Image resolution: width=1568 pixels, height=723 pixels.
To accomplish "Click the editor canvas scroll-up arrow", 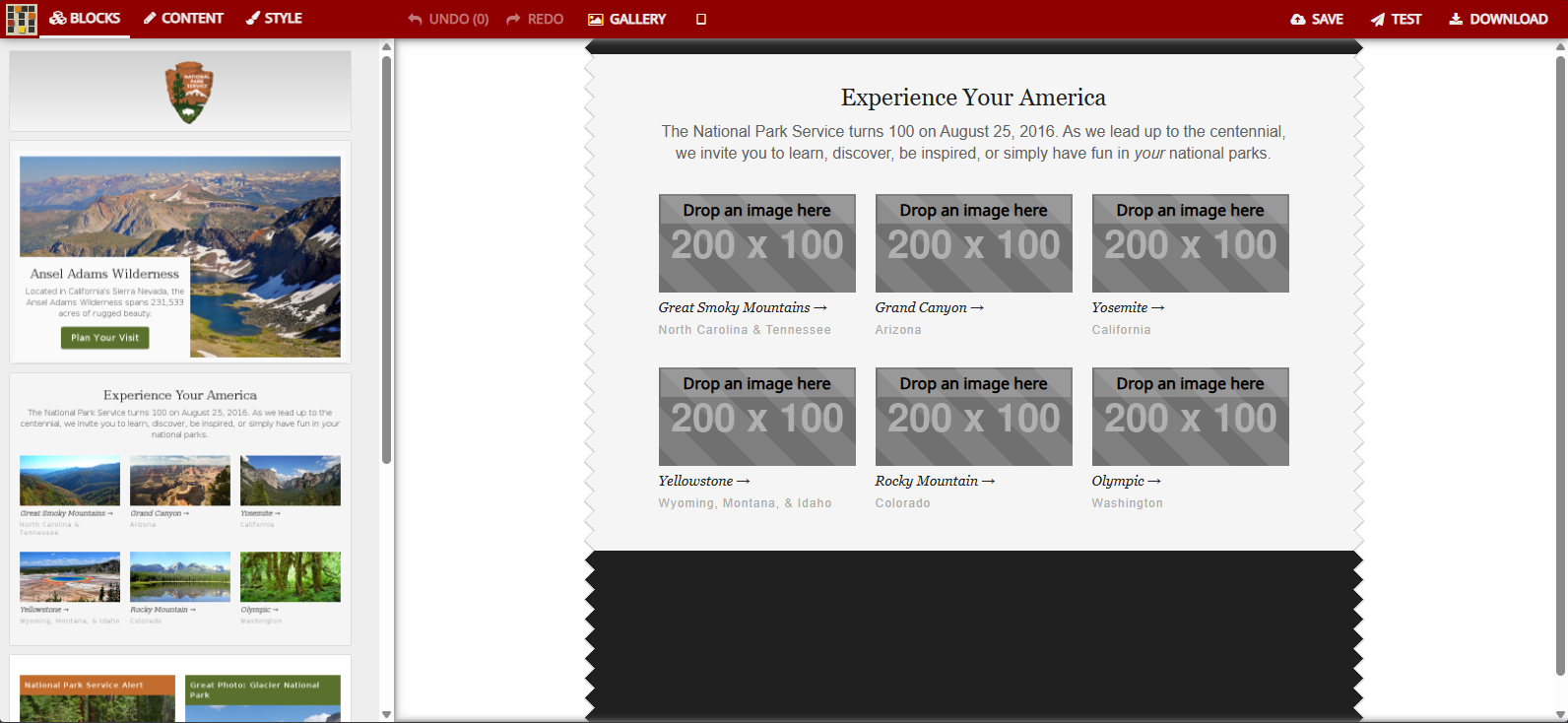I will (1560, 46).
